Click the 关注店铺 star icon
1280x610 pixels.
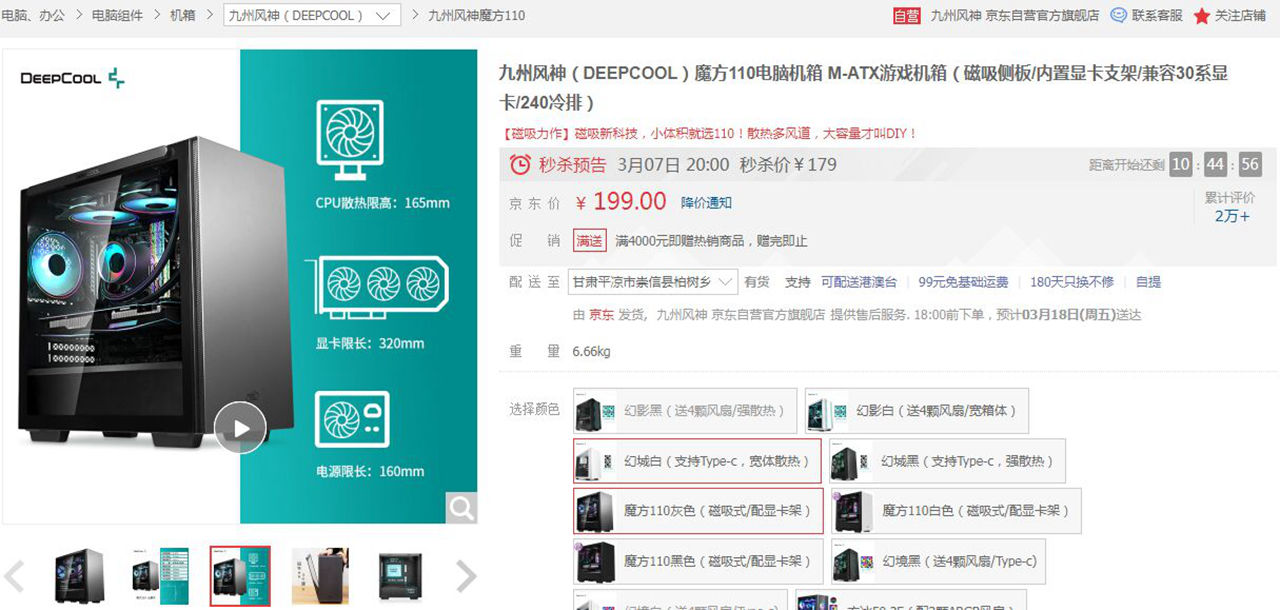[1201, 15]
